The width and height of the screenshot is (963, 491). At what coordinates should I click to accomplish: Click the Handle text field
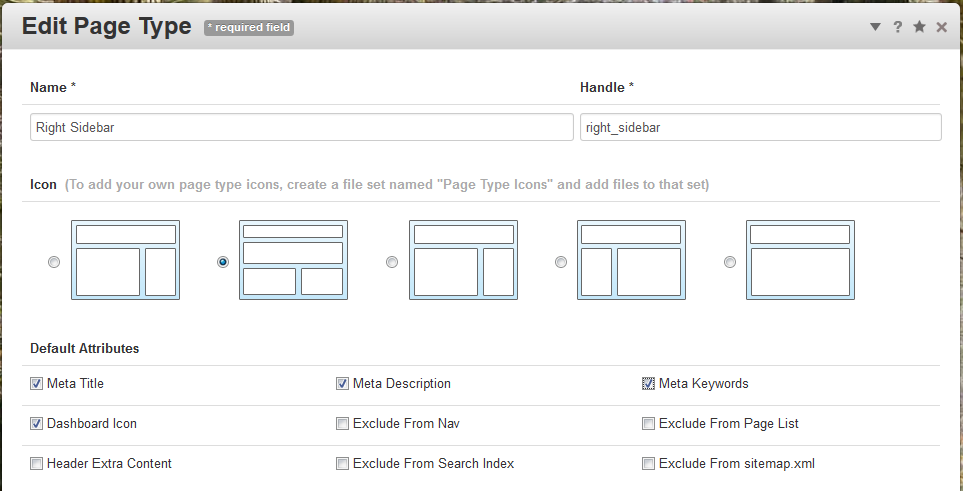tap(760, 127)
